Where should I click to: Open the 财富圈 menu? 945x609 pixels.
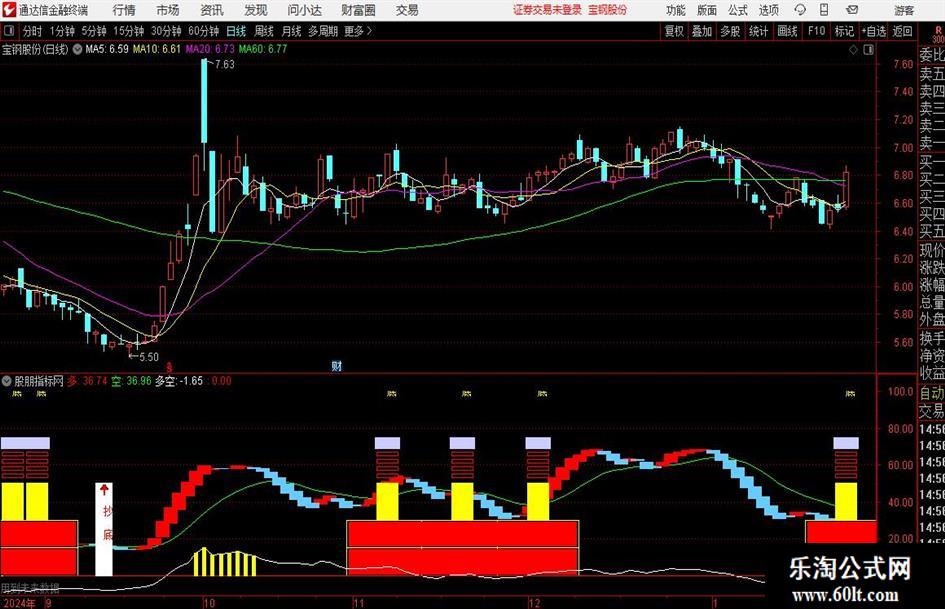click(358, 10)
